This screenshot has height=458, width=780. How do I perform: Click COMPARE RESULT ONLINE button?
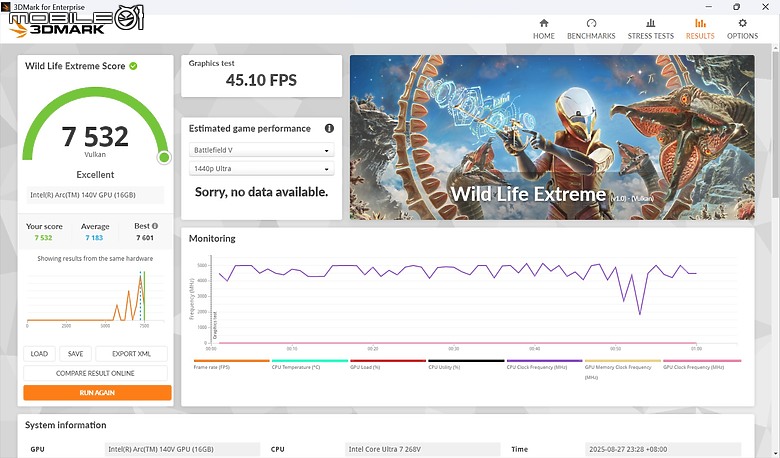click(x=95, y=373)
